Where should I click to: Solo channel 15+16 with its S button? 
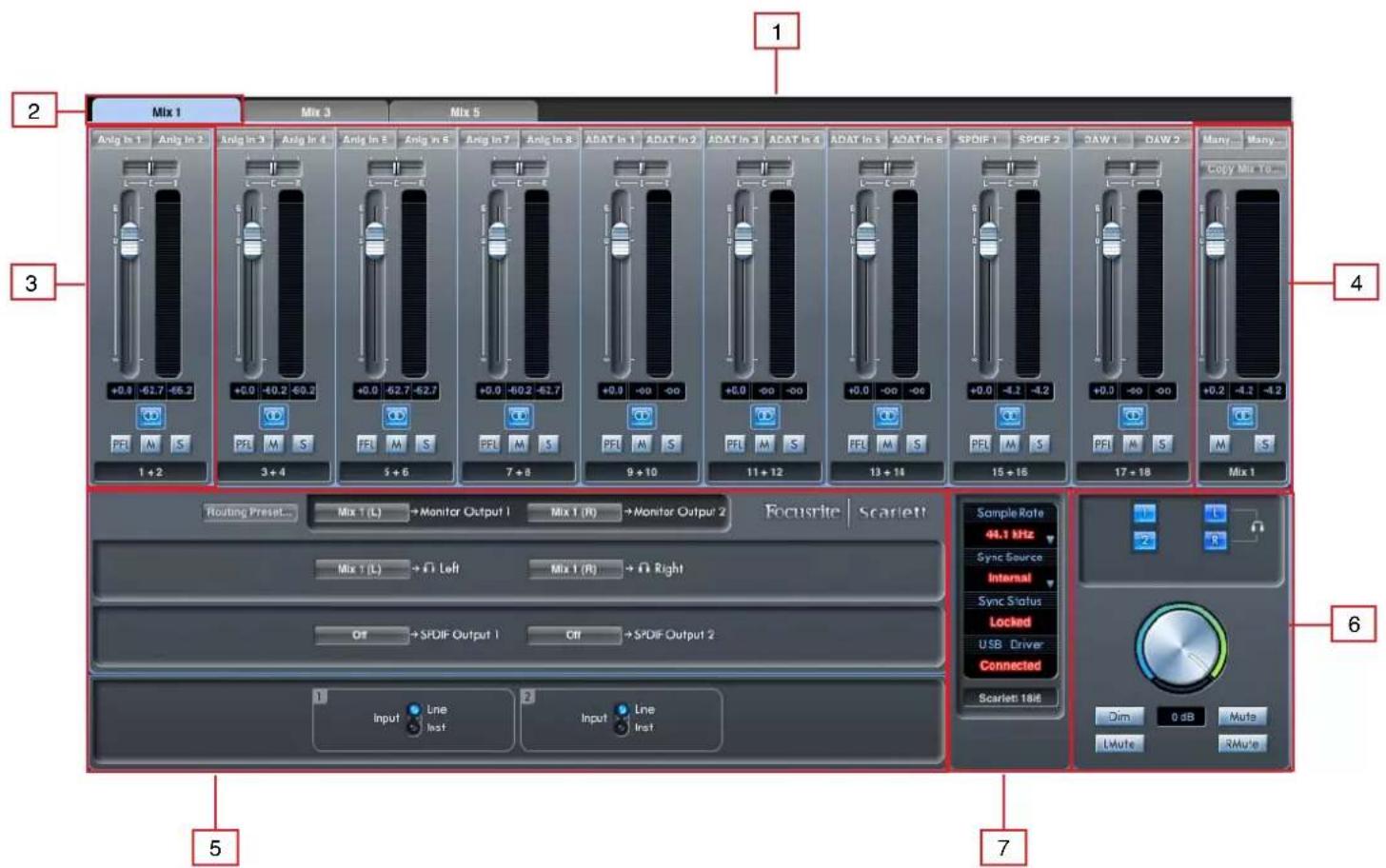pyautogui.click(x=1039, y=444)
